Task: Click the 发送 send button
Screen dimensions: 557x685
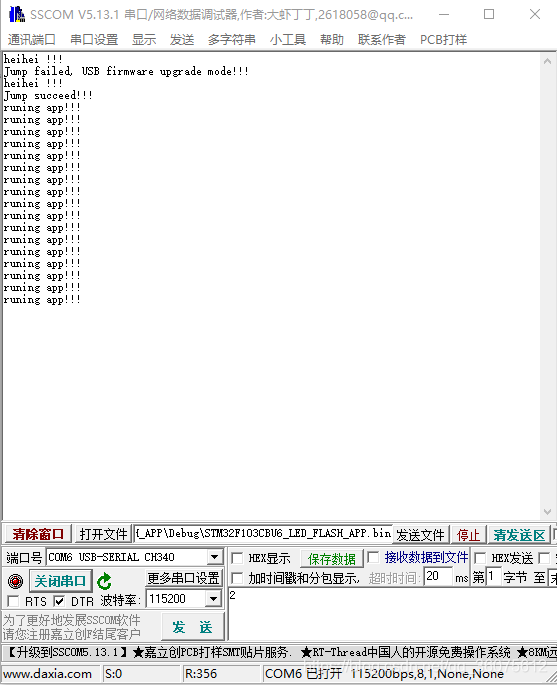Action: 192,627
